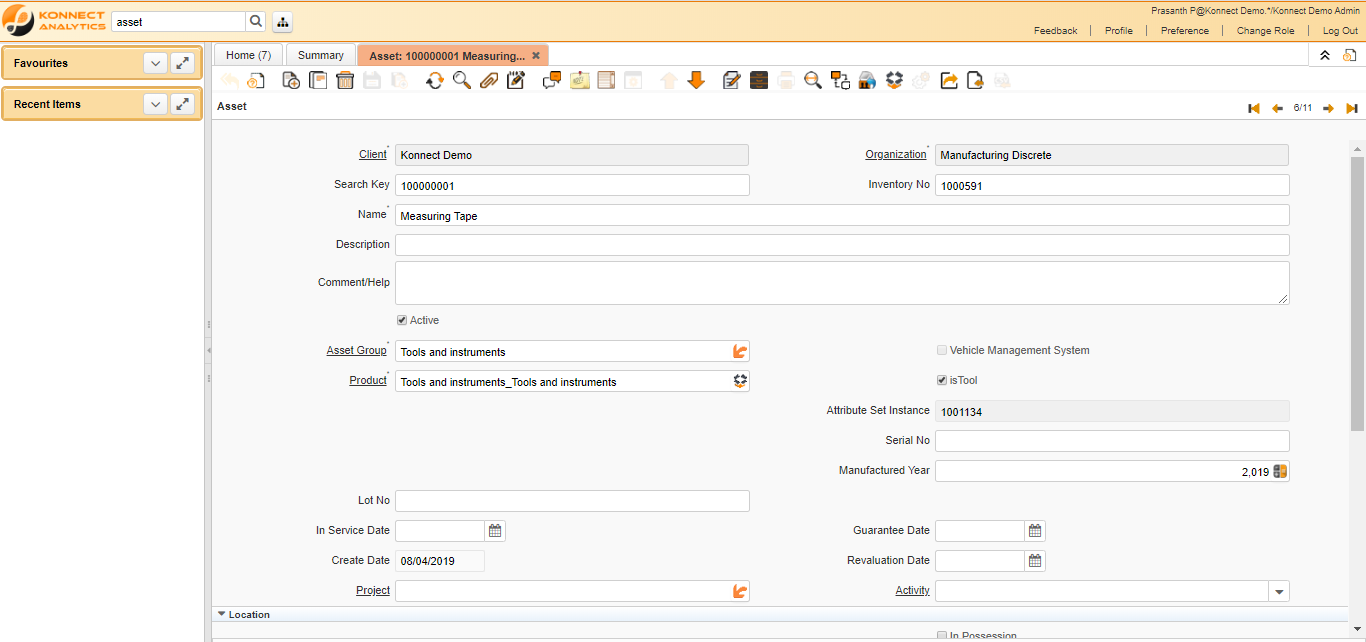Open Project lookup arrow icon
This screenshot has height=642, width=1366.
[740, 591]
